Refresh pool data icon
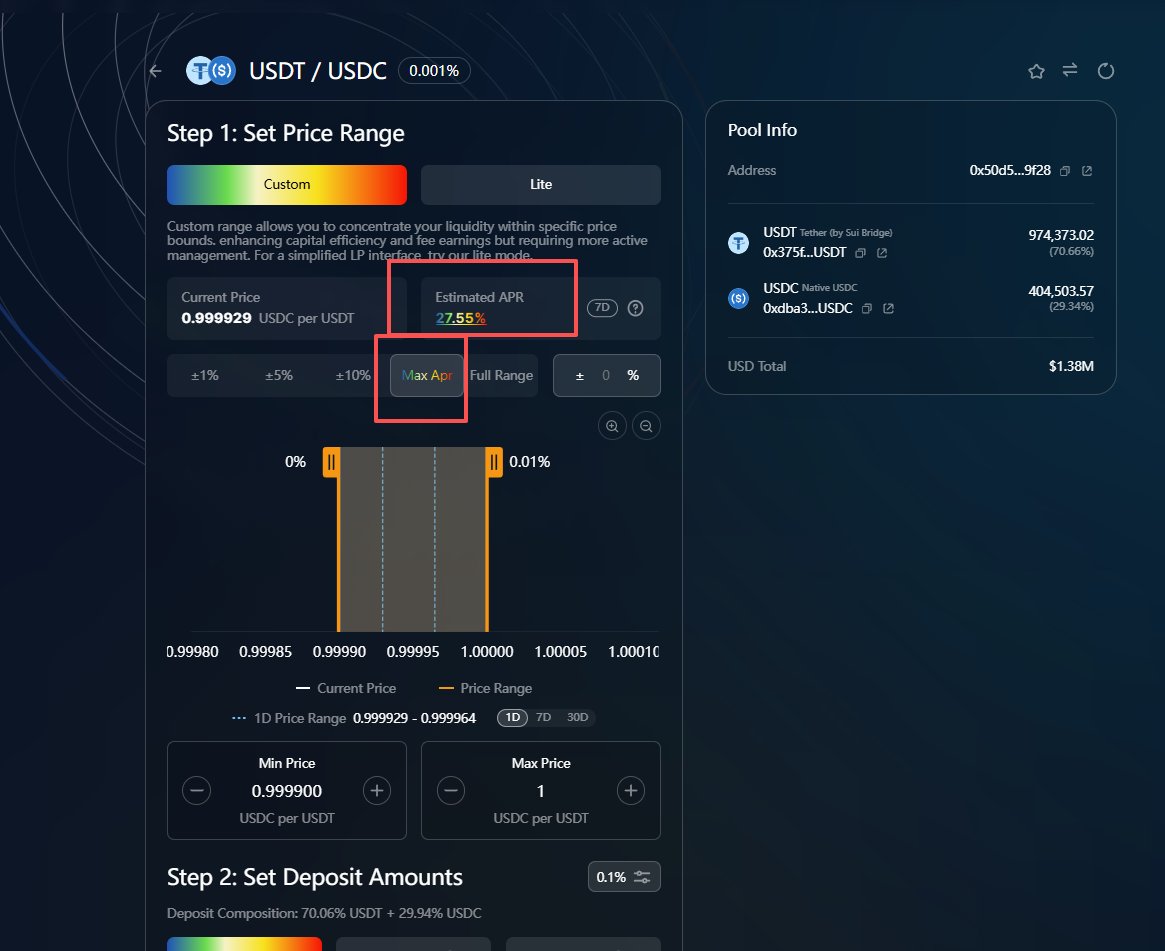The width and height of the screenshot is (1165, 951). coord(1106,71)
